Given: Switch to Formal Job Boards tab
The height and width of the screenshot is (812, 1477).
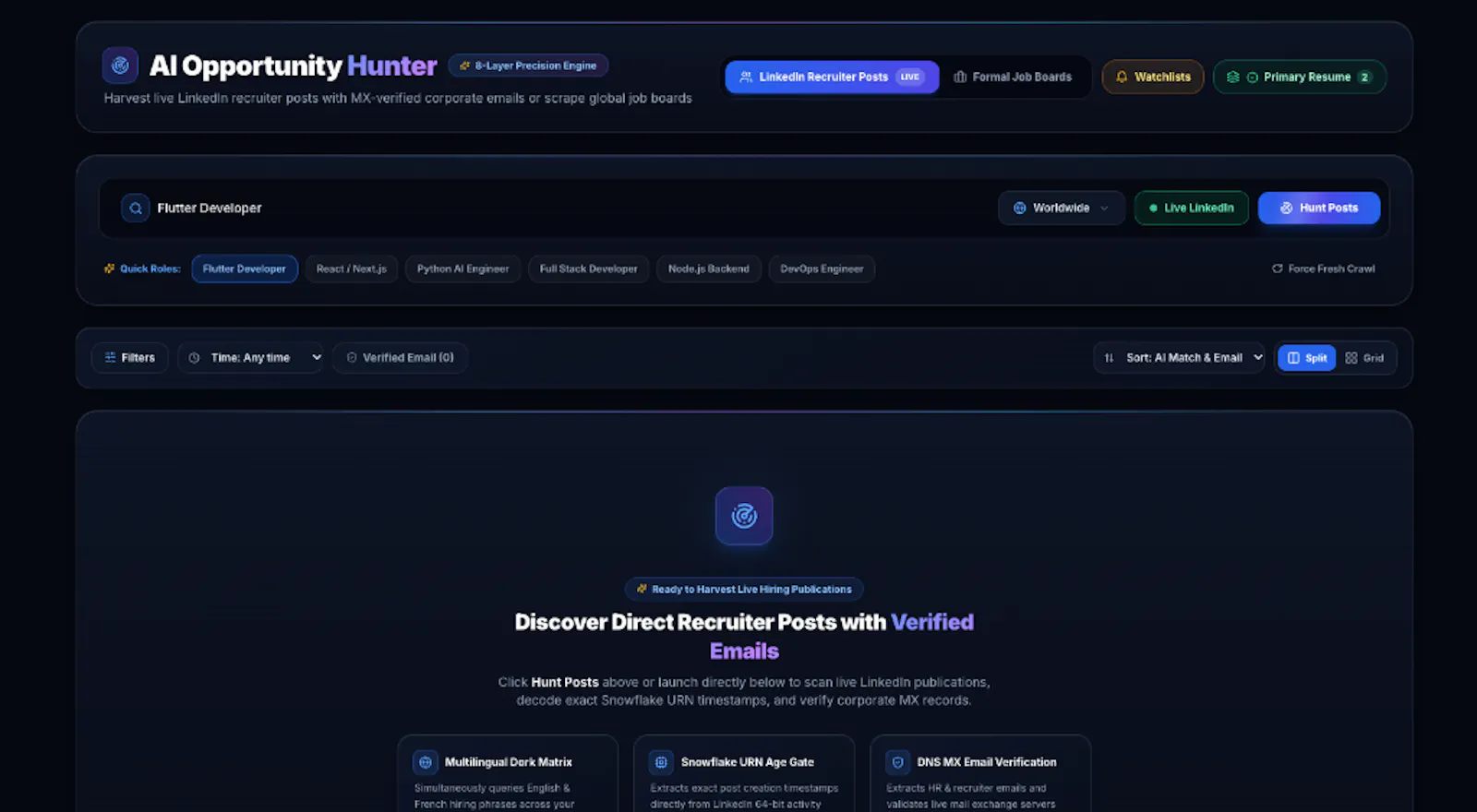Looking at the screenshot, I should 1013,77.
